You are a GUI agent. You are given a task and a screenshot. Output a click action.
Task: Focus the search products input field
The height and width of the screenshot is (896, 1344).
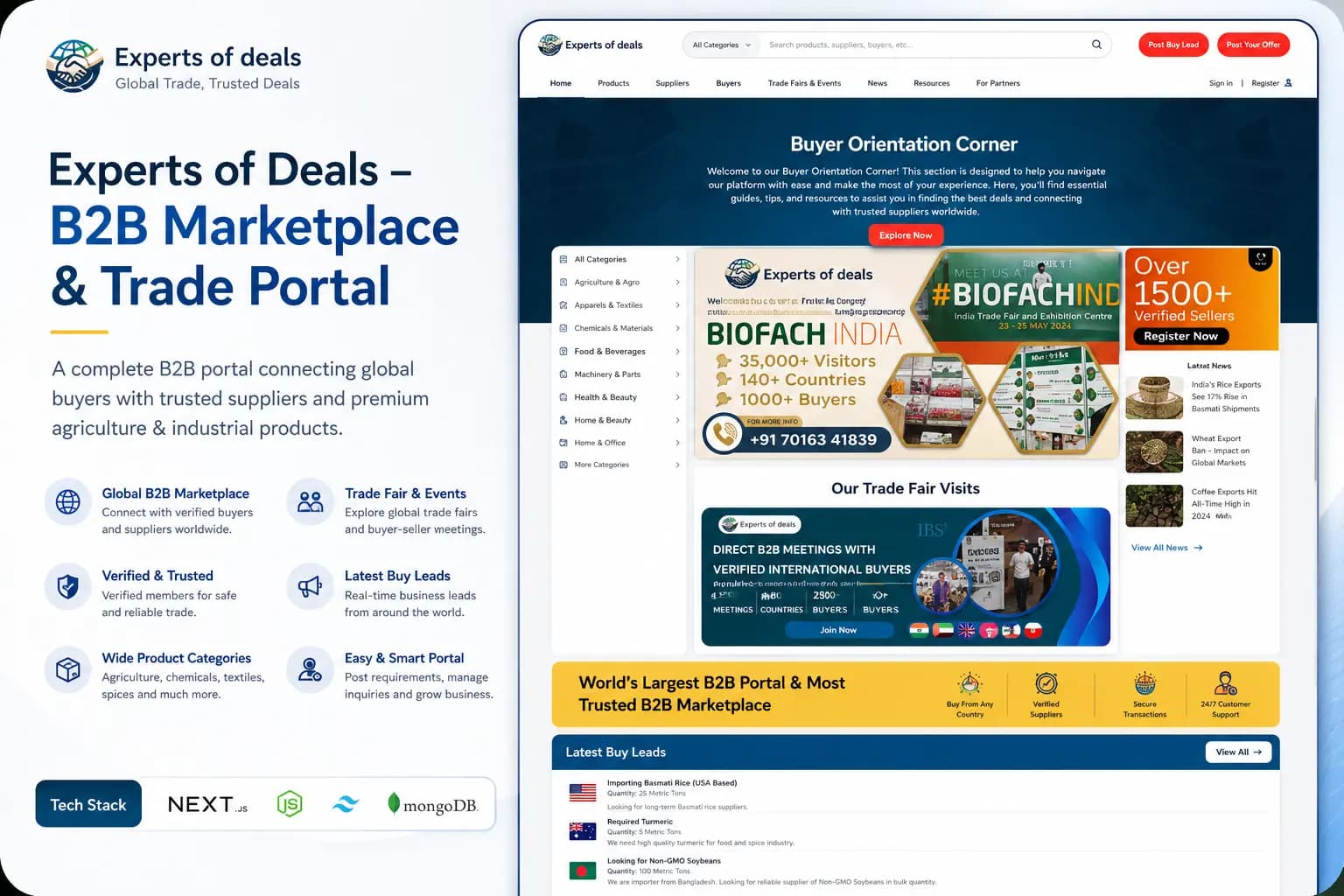point(926,45)
